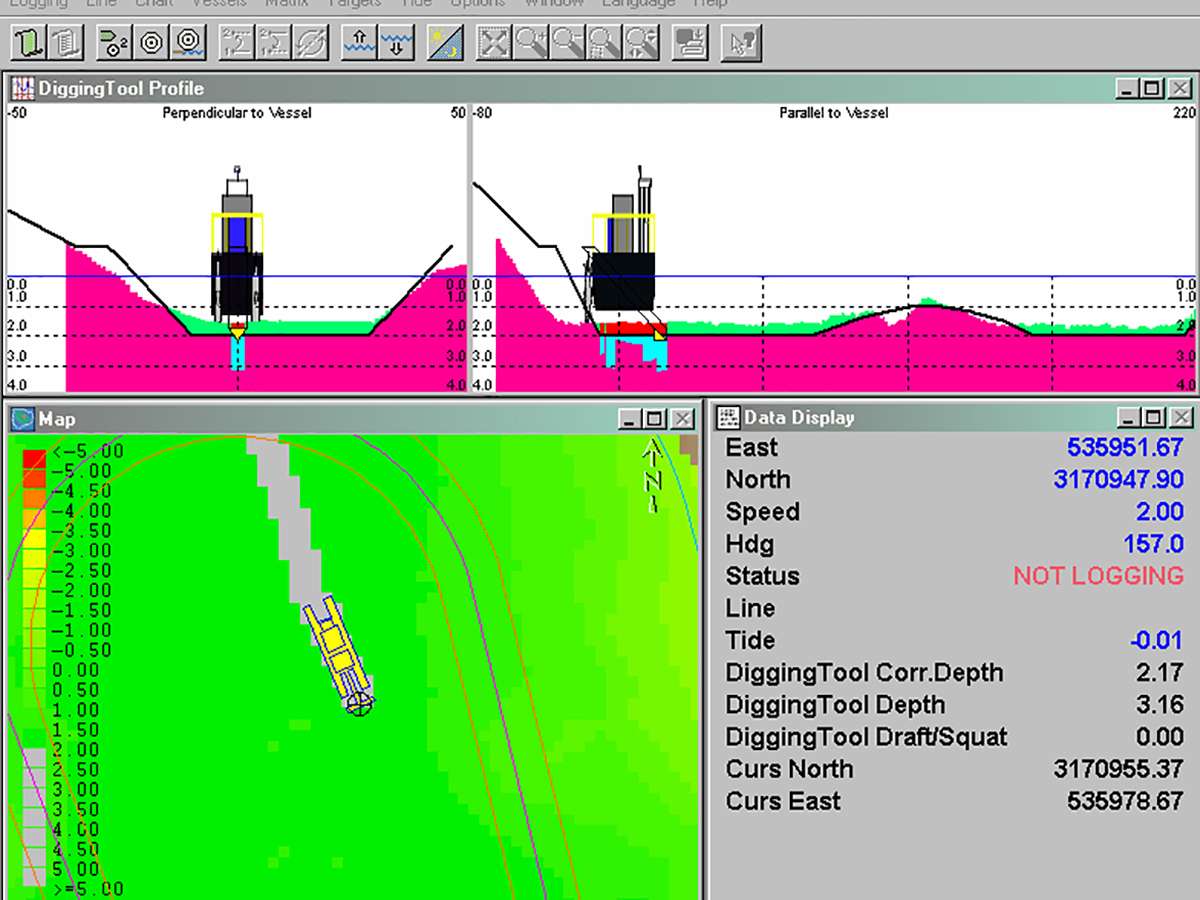The width and height of the screenshot is (1200, 900).
Task: Click the Map window title bar icon
Action: click(22, 419)
